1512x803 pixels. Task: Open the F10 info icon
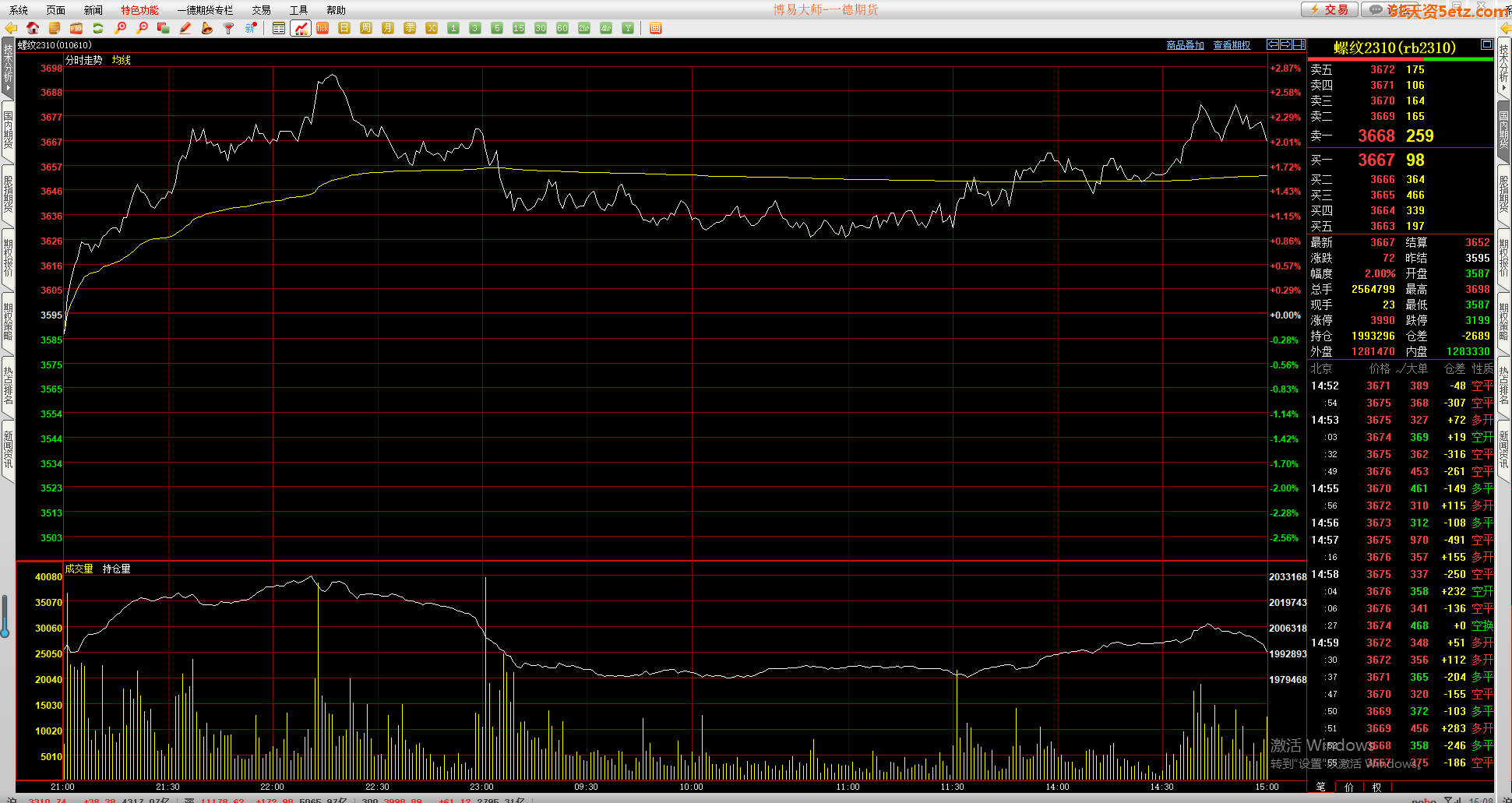[x=76, y=28]
